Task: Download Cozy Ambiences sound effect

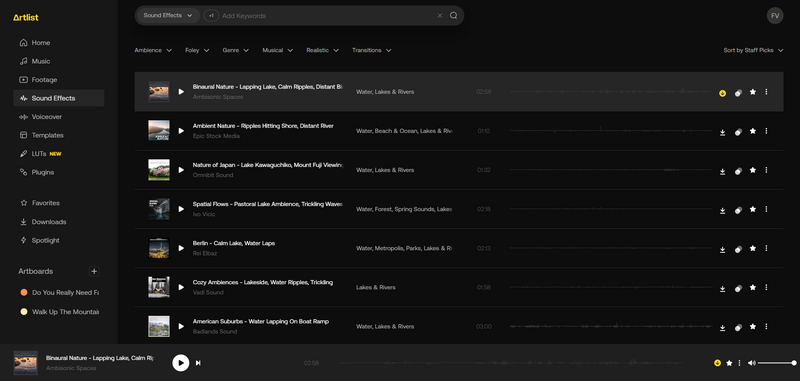Action: coord(722,289)
